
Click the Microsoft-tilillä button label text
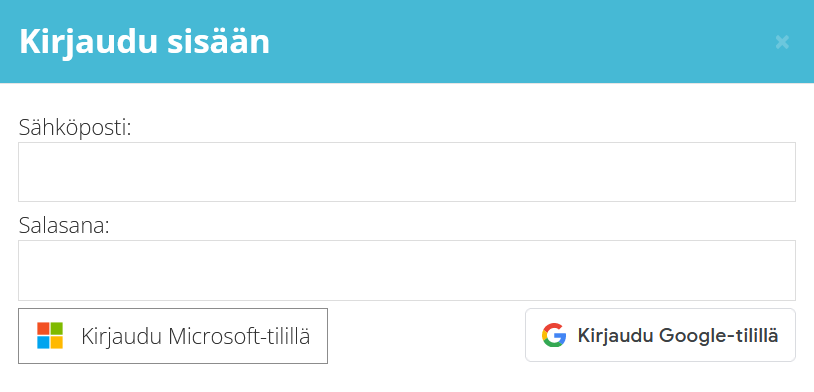(x=196, y=336)
